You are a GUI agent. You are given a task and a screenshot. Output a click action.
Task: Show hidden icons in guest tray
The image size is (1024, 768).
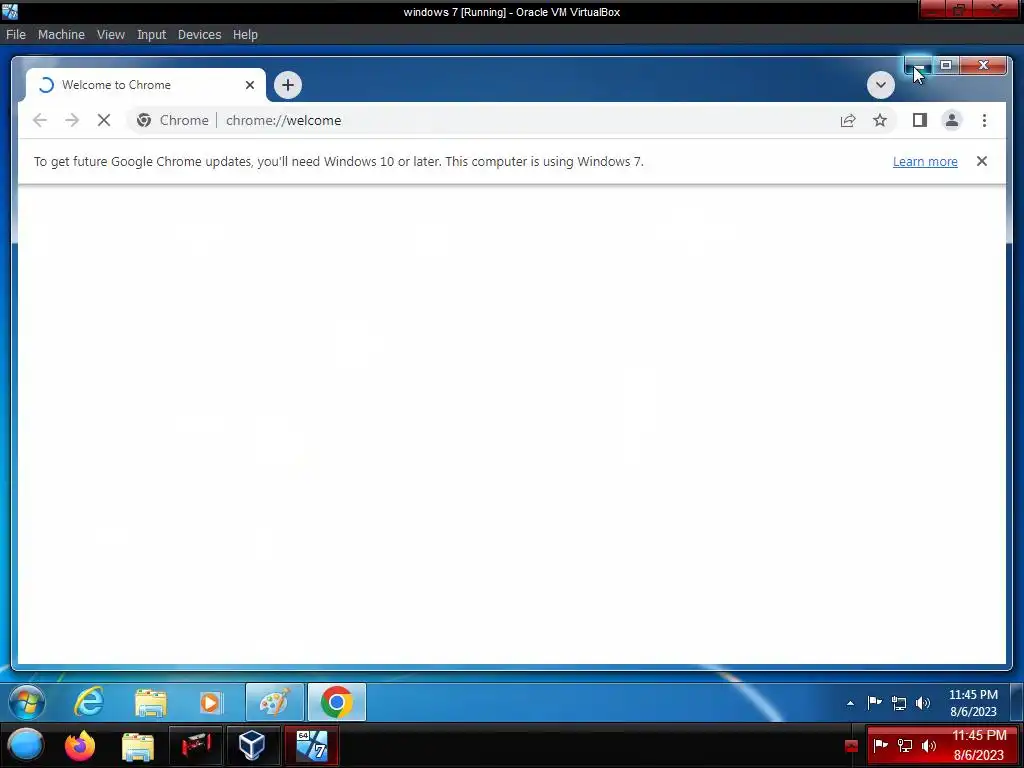click(850, 703)
